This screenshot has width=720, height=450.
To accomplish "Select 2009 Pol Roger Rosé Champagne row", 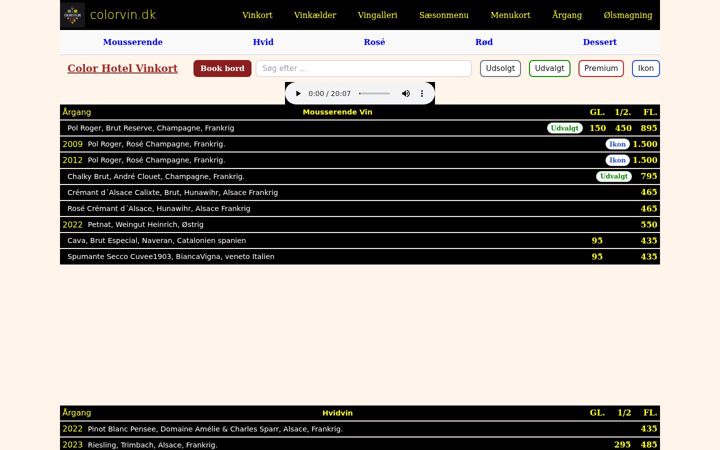I will point(360,144).
